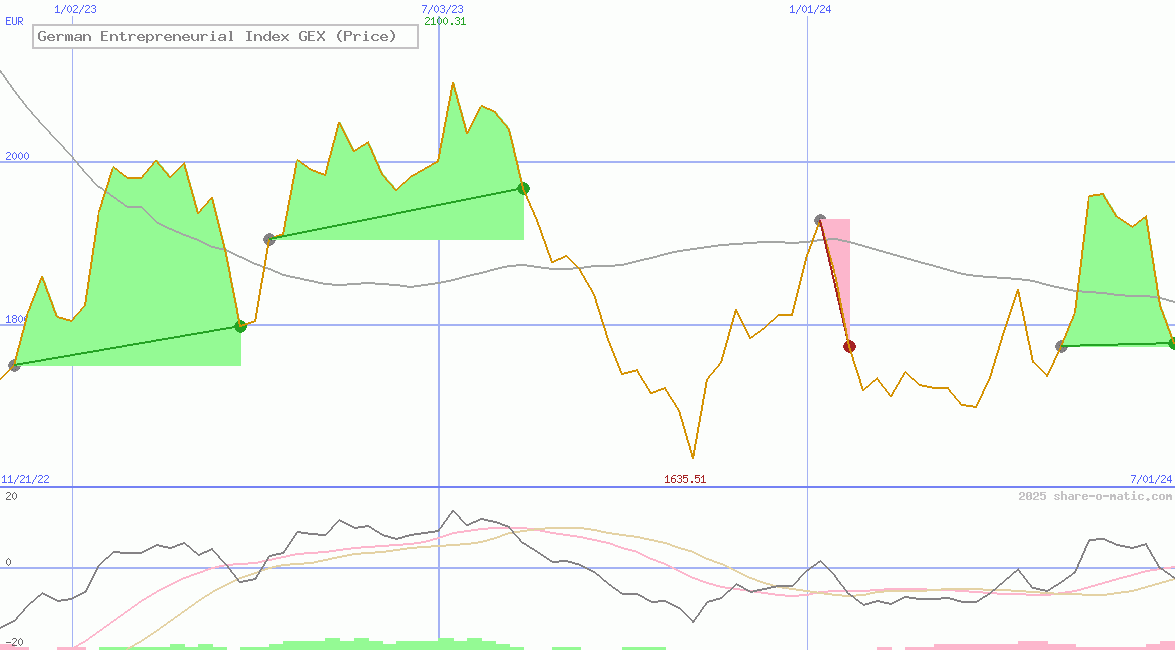This screenshot has height=650, width=1175.
Task: Click the grey entry dot above the pink region
Action: 820,220
